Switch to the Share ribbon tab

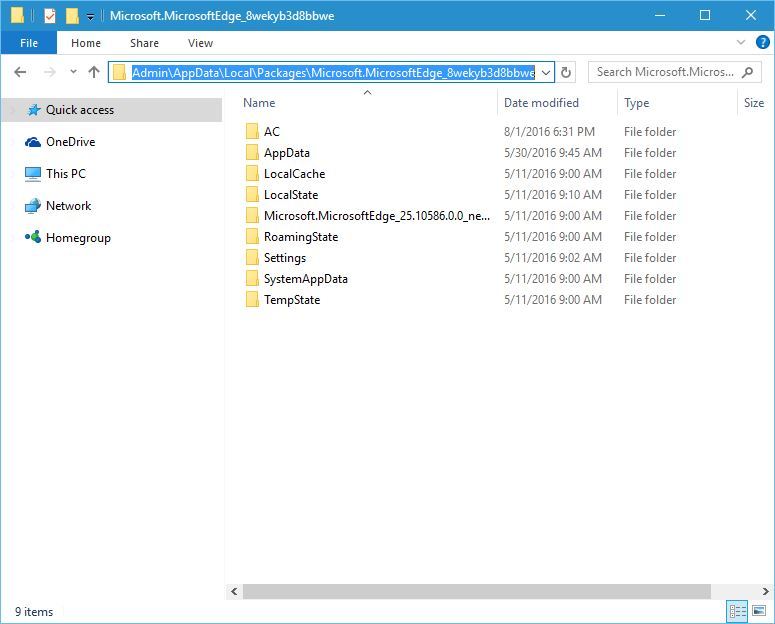coord(144,43)
